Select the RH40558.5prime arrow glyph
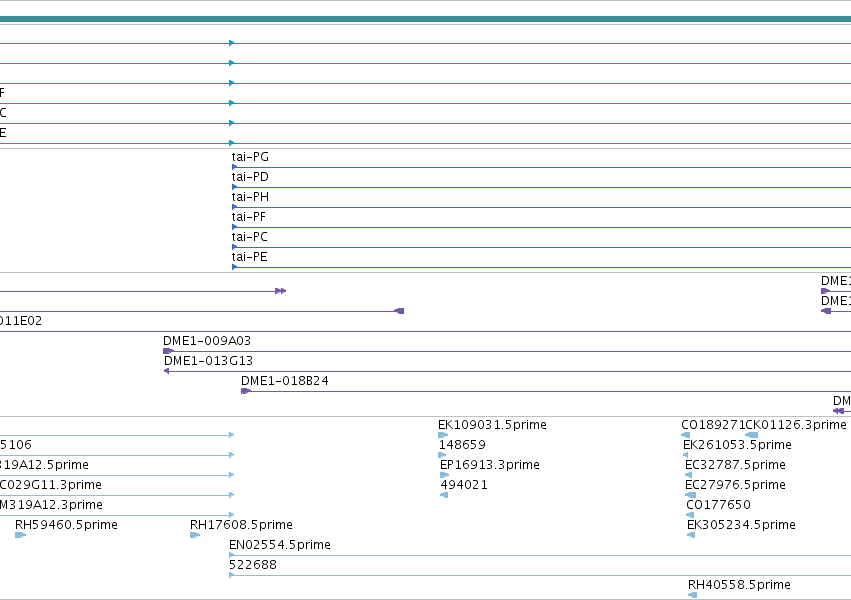 pos(693,595)
